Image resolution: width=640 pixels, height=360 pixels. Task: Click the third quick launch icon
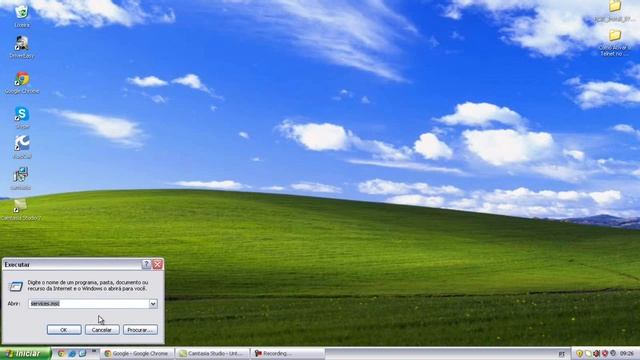click(82, 353)
